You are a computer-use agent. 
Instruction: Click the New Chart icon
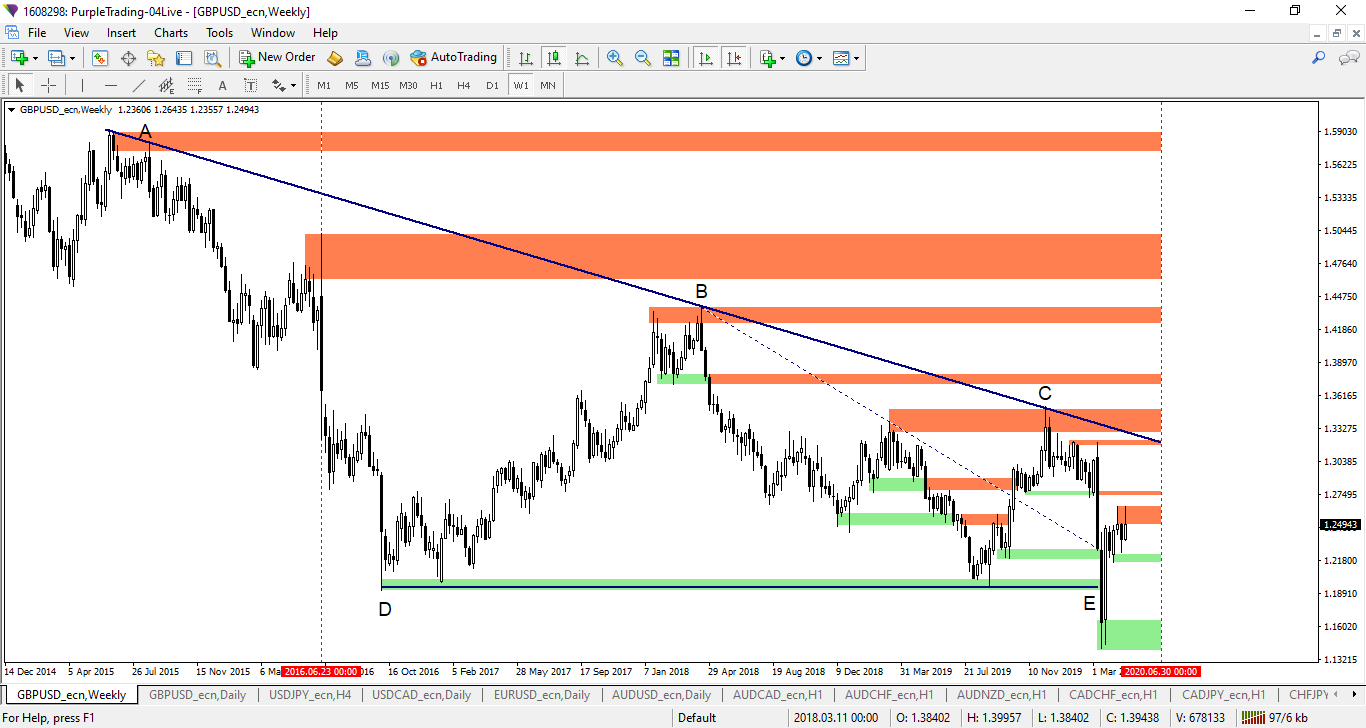[19, 58]
